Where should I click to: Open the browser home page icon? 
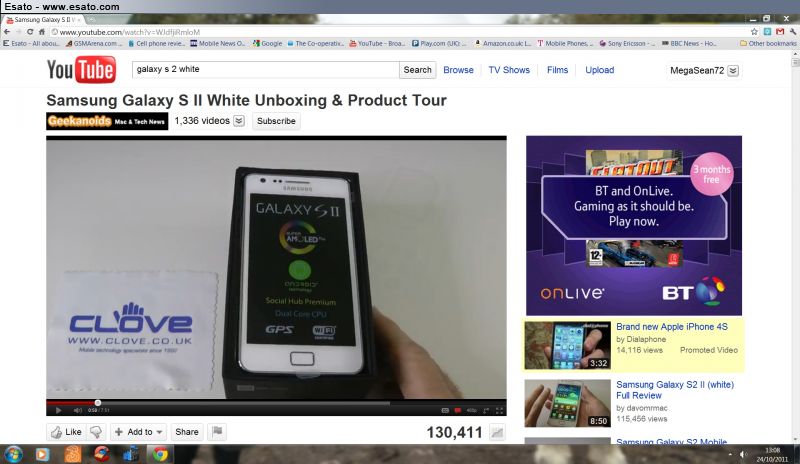[42, 32]
